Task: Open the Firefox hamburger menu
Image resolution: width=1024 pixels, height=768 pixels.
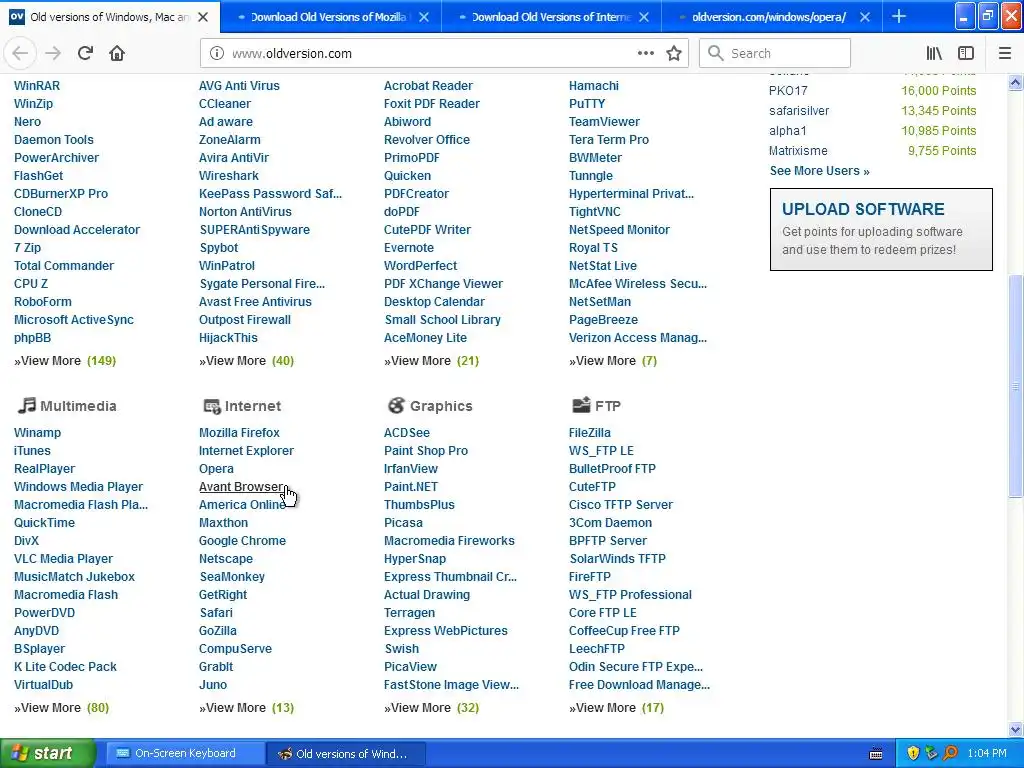Action: click(1004, 54)
